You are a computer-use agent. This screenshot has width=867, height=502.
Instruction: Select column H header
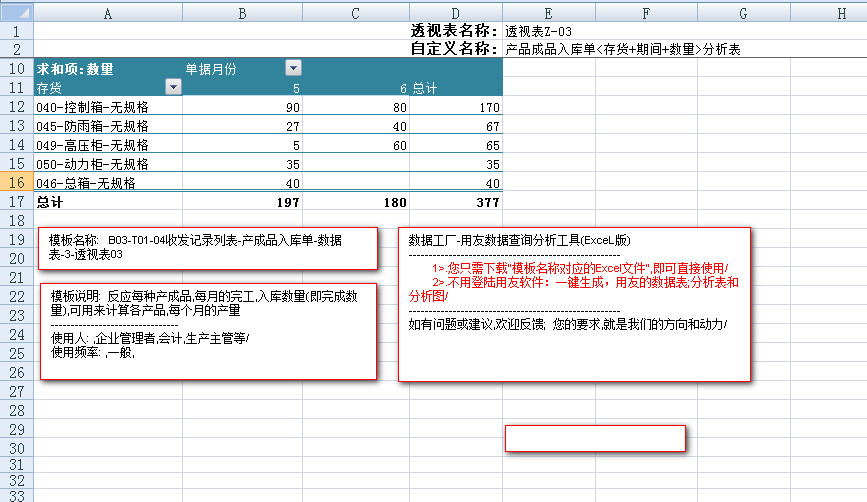click(839, 12)
